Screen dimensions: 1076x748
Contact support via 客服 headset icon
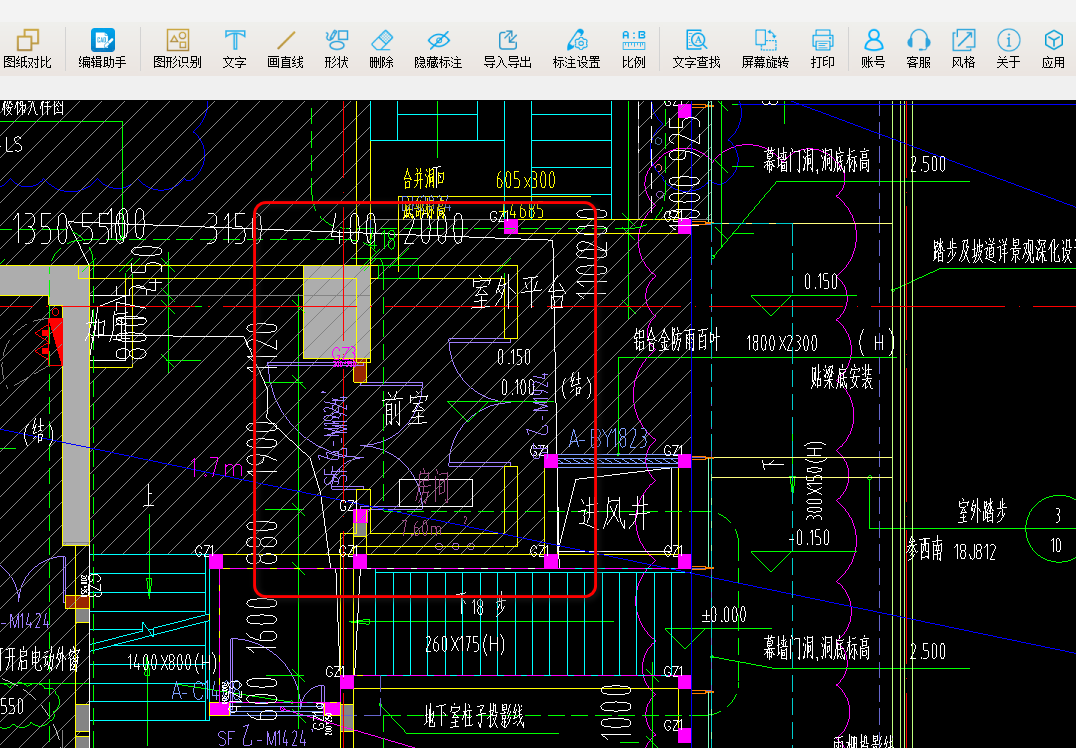918,47
